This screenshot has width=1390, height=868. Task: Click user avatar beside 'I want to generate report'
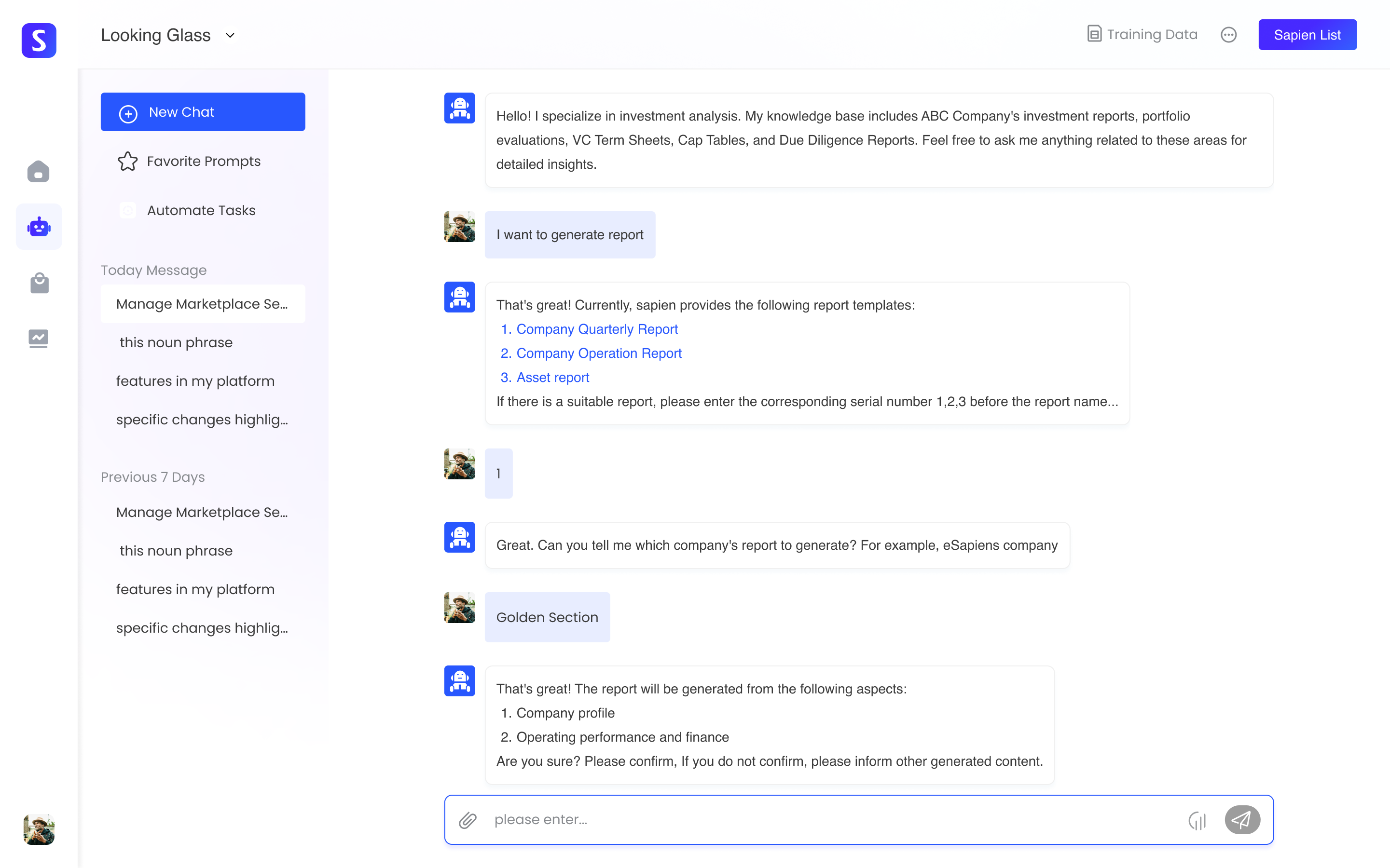(459, 227)
